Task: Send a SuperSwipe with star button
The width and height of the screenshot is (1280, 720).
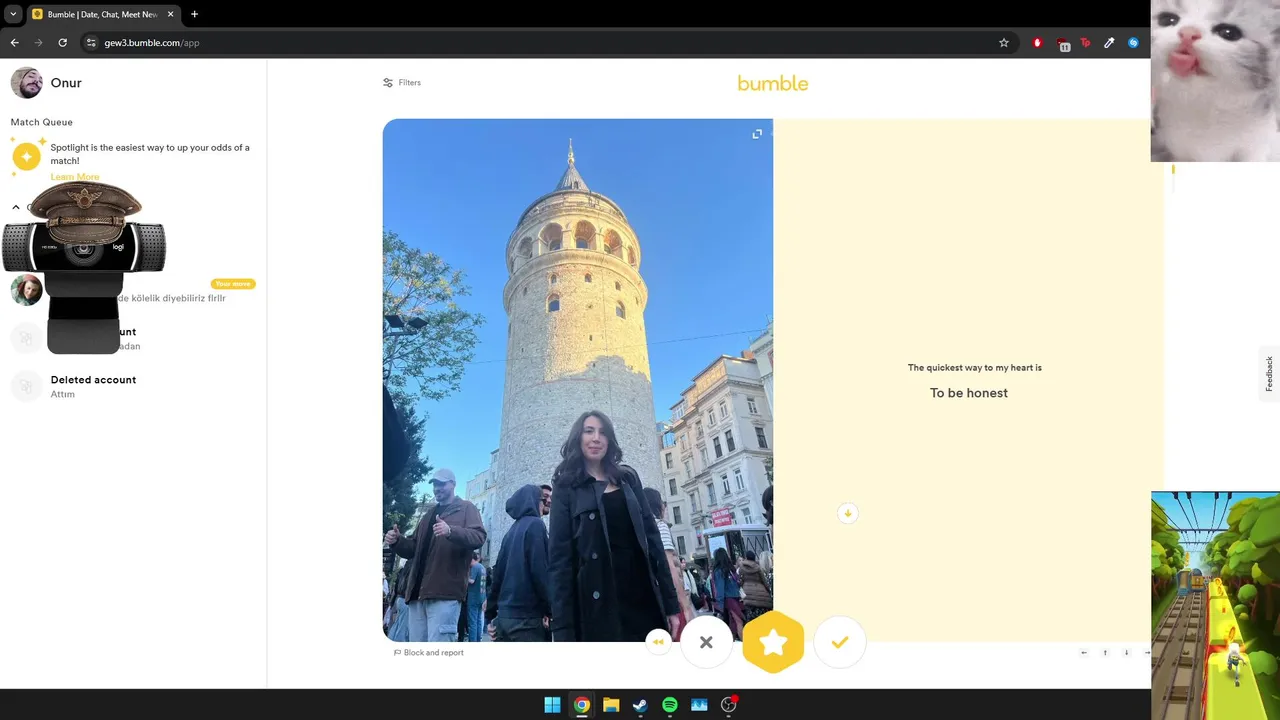Action: [x=773, y=642]
